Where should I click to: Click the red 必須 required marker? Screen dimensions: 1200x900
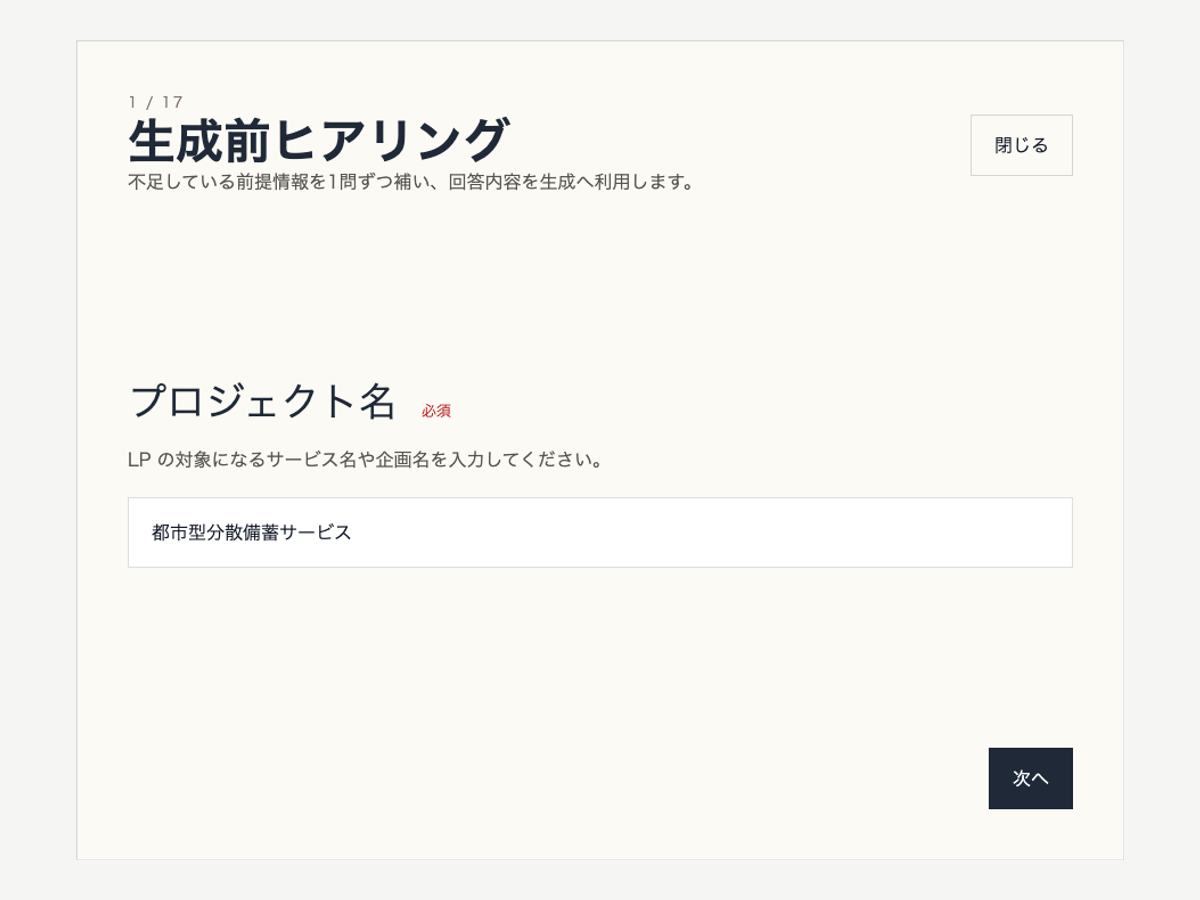[x=436, y=411]
